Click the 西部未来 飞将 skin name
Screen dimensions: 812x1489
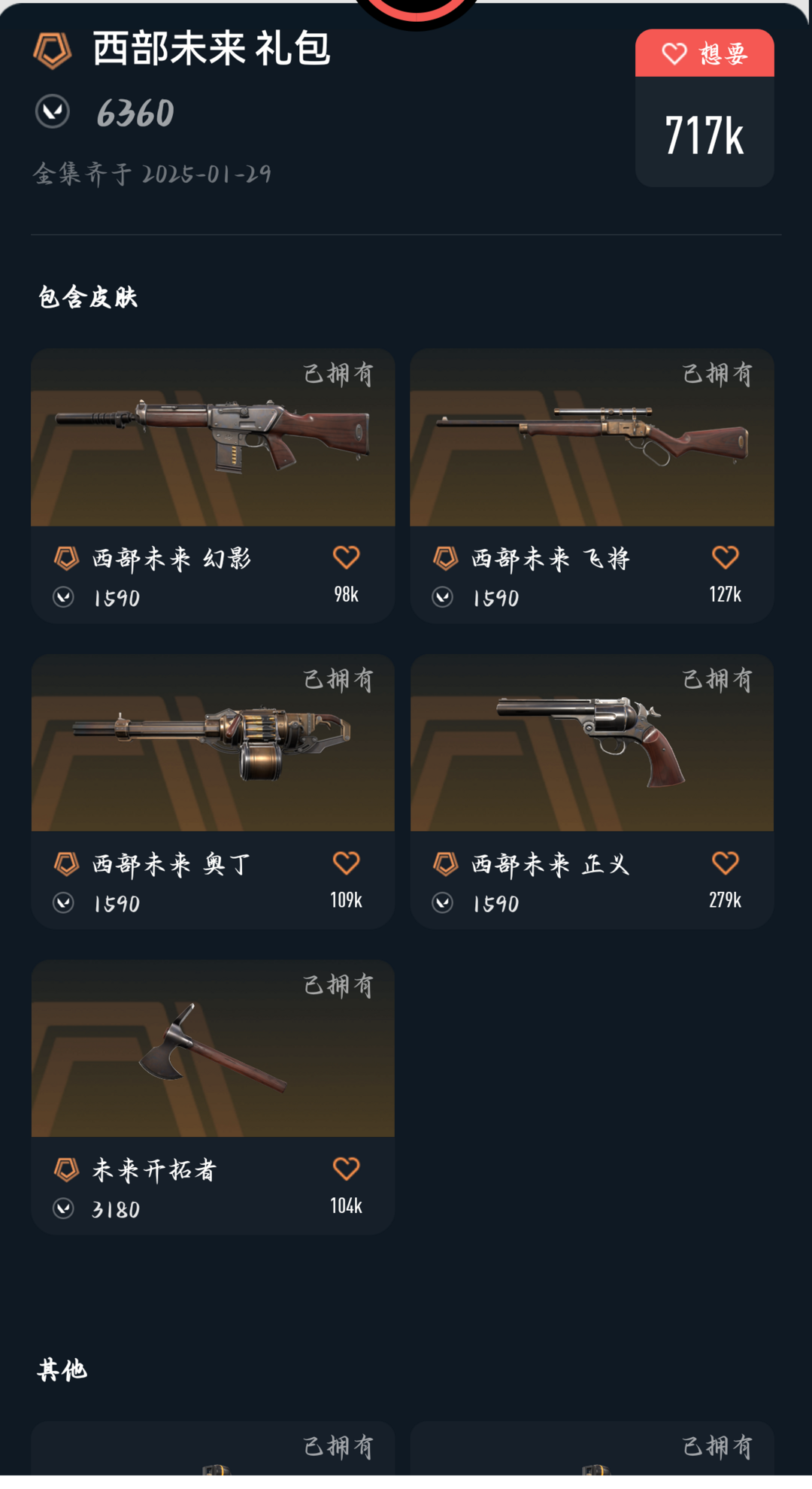click(x=550, y=559)
